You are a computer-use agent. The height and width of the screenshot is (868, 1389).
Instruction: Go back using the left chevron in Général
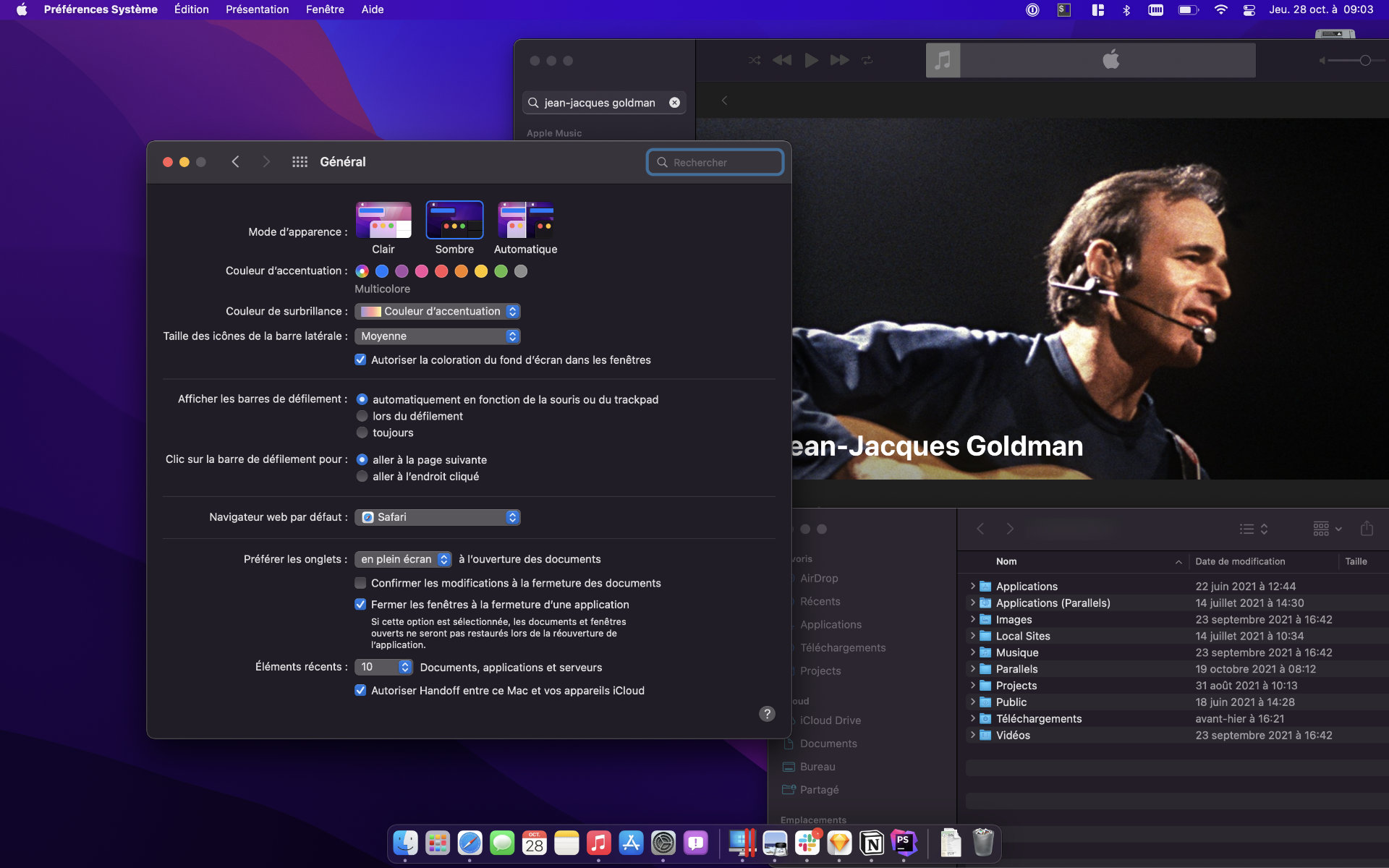(235, 162)
